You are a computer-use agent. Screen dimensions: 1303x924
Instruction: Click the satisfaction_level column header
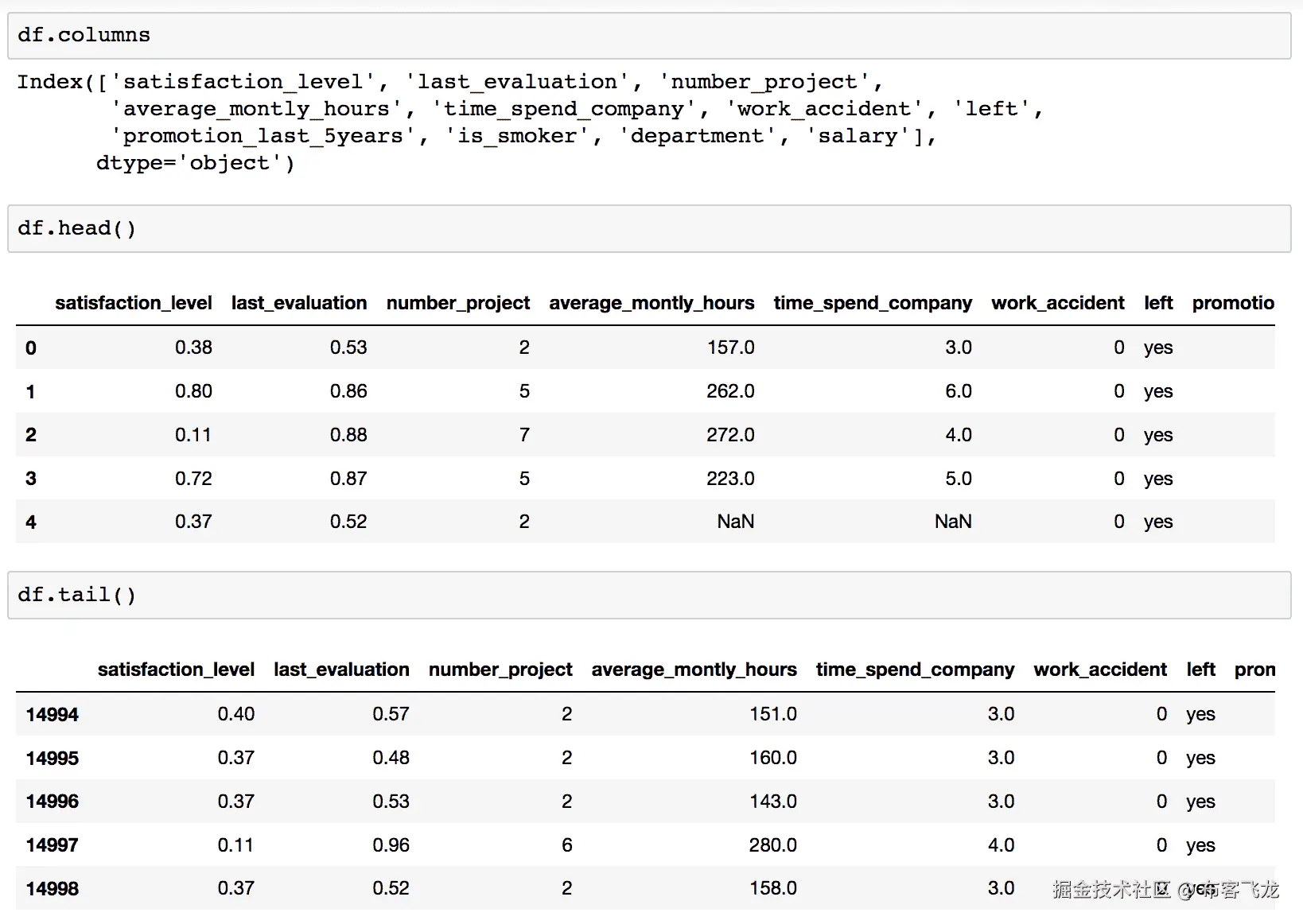pos(133,303)
